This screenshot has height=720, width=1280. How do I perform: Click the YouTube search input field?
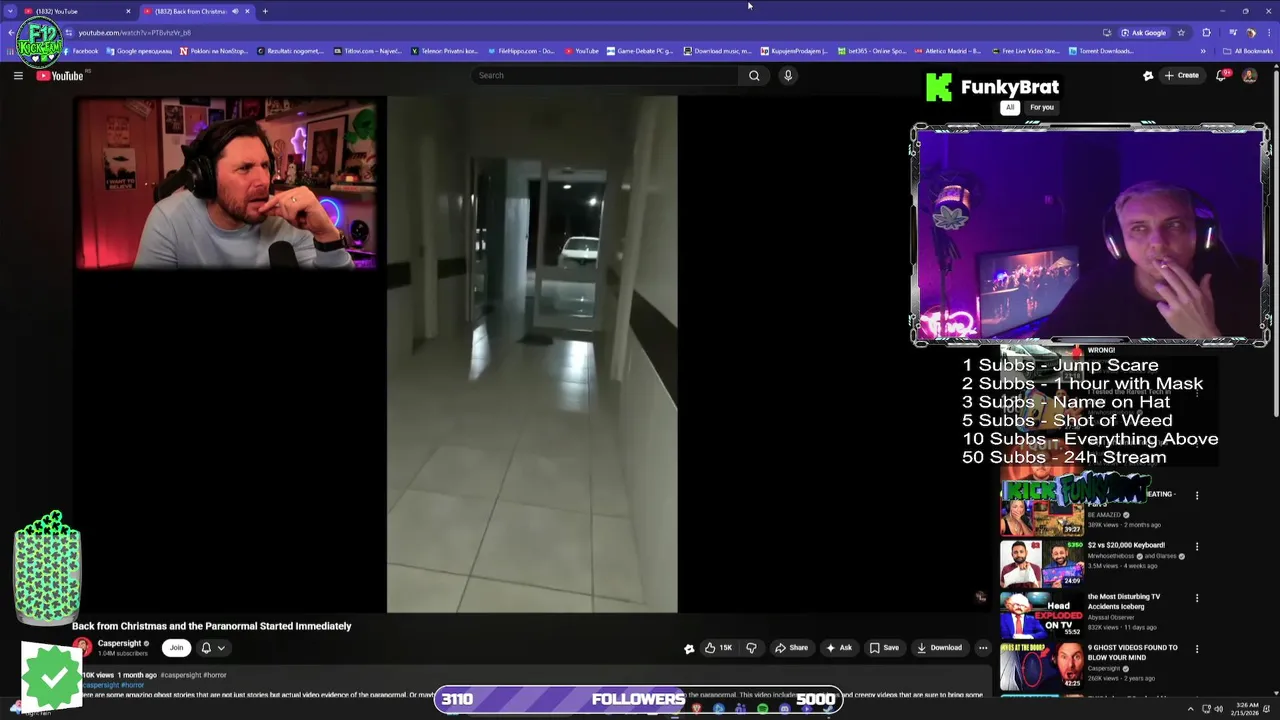[x=605, y=75]
